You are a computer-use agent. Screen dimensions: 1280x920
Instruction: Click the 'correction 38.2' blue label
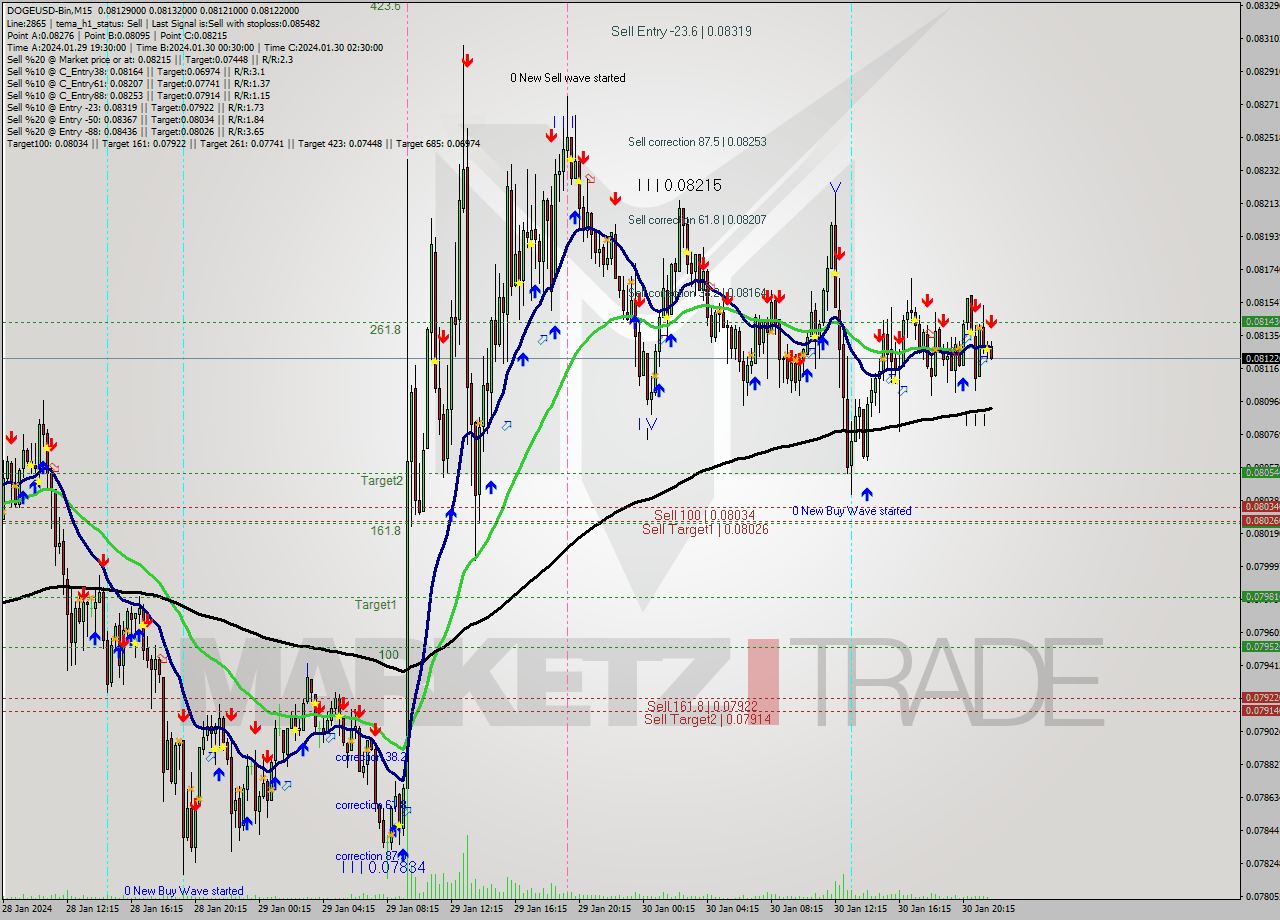370,757
